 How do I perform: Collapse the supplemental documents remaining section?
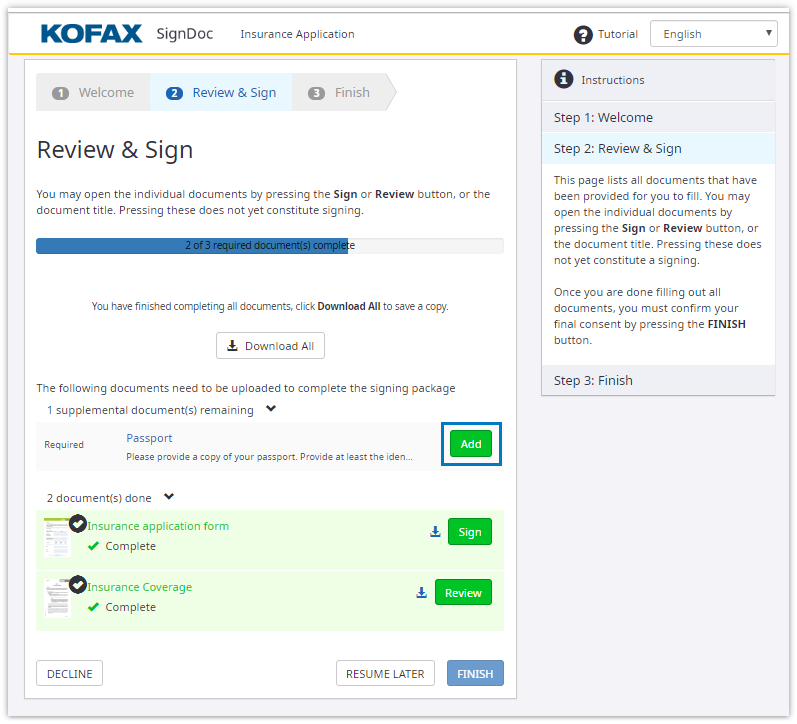click(x=270, y=409)
